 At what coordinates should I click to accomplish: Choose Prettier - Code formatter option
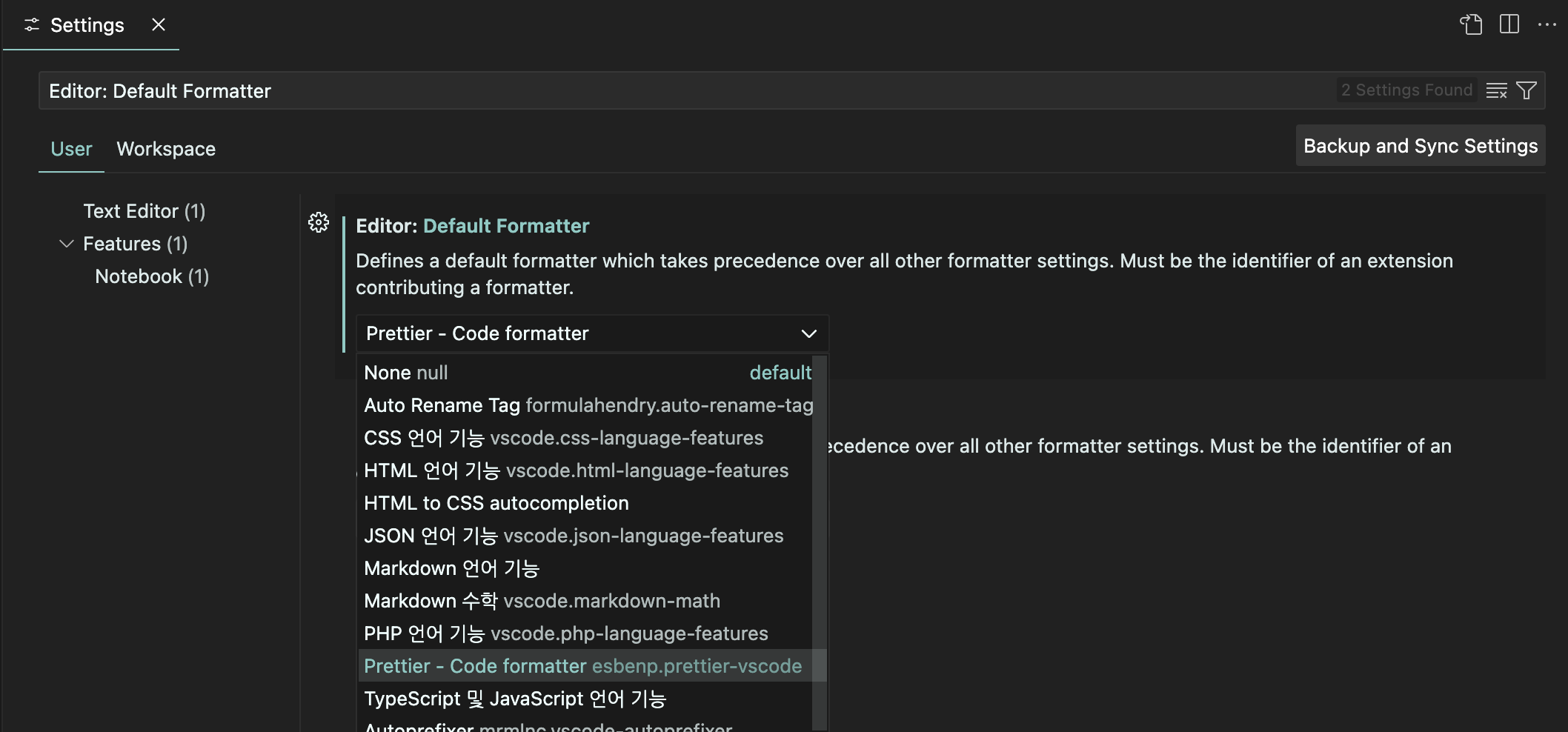click(582, 666)
